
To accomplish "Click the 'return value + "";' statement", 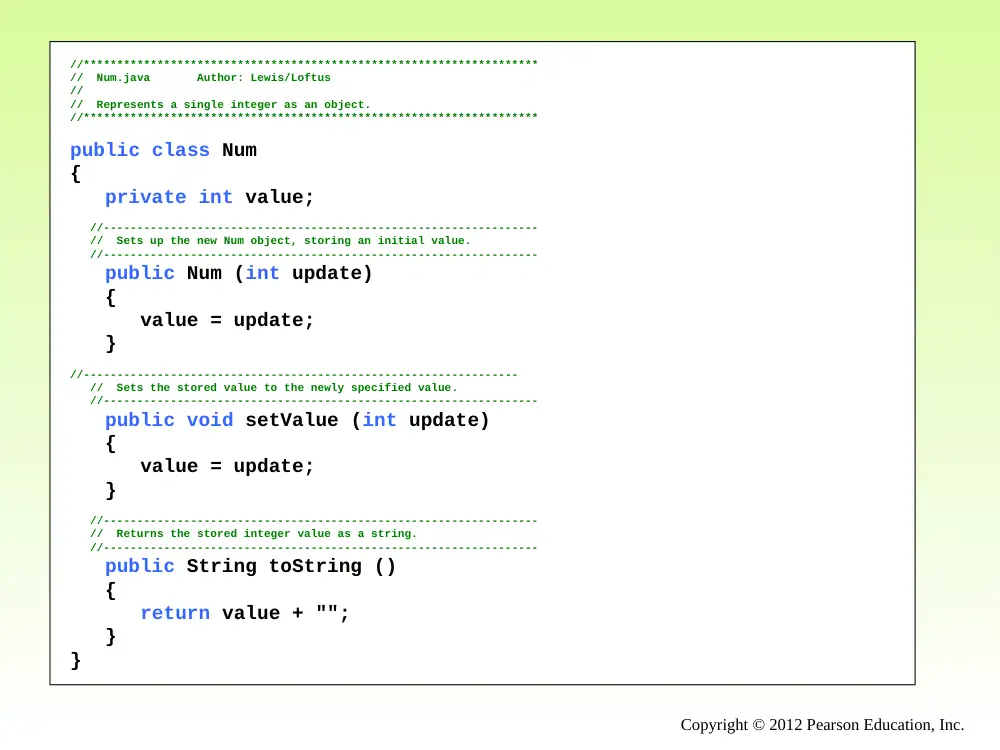I will [x=245, y=614].
